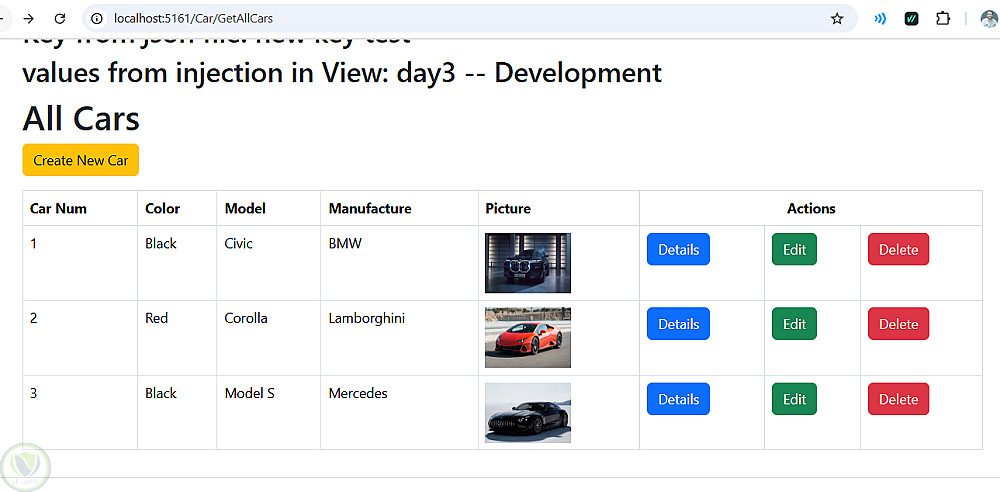This screenshot has width=1000, height=492.
Task: Edit the Lamborghini car row
Action: point(794,324)
